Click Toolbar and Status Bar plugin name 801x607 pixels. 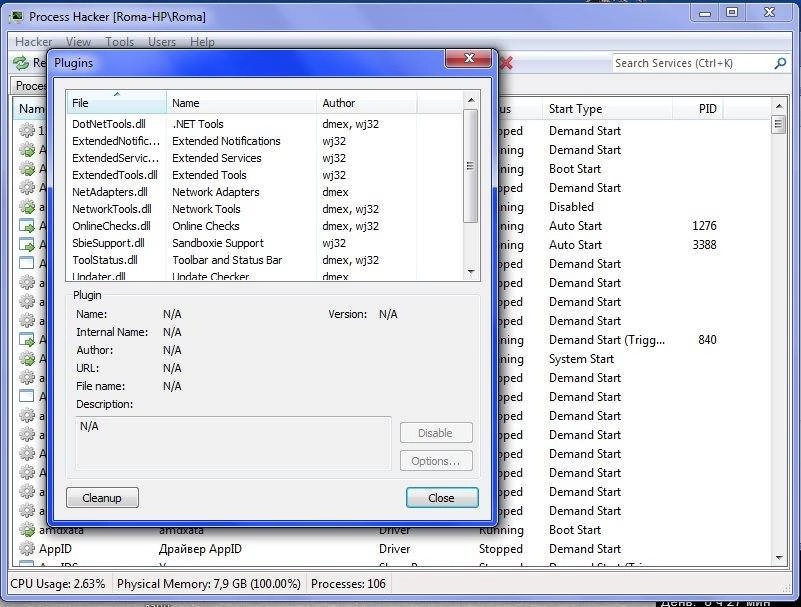pyautogui.click(x=227, y=260)
